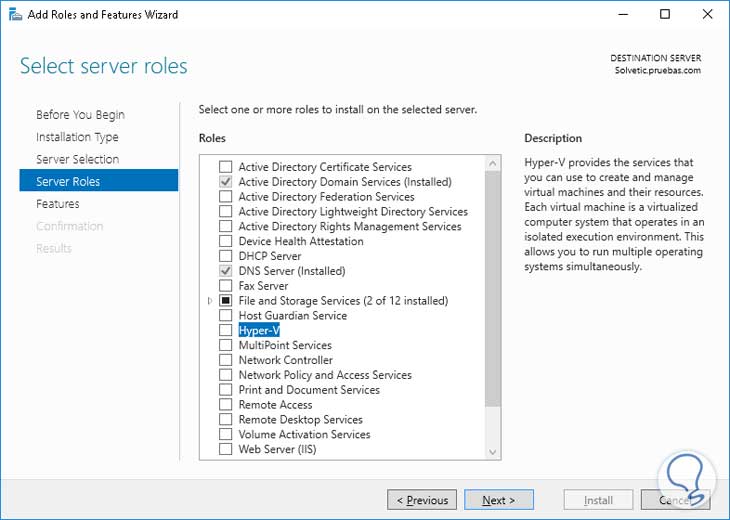Open the Before You Begin step
Screen dimensions: 730x520
pyautogui.click(x=80, y=115)
